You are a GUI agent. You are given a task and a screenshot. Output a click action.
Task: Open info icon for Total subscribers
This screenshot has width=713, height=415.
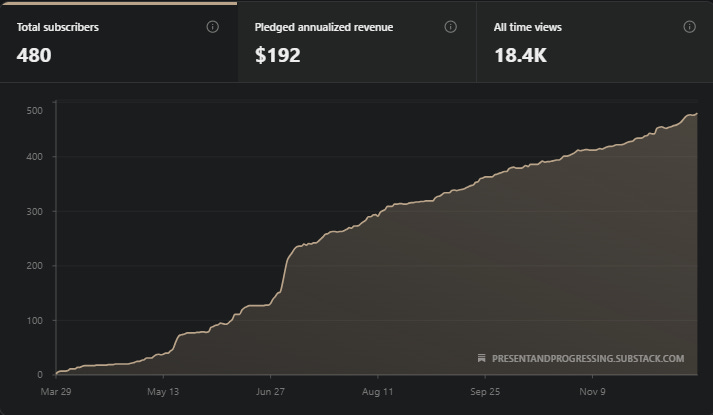212,27
